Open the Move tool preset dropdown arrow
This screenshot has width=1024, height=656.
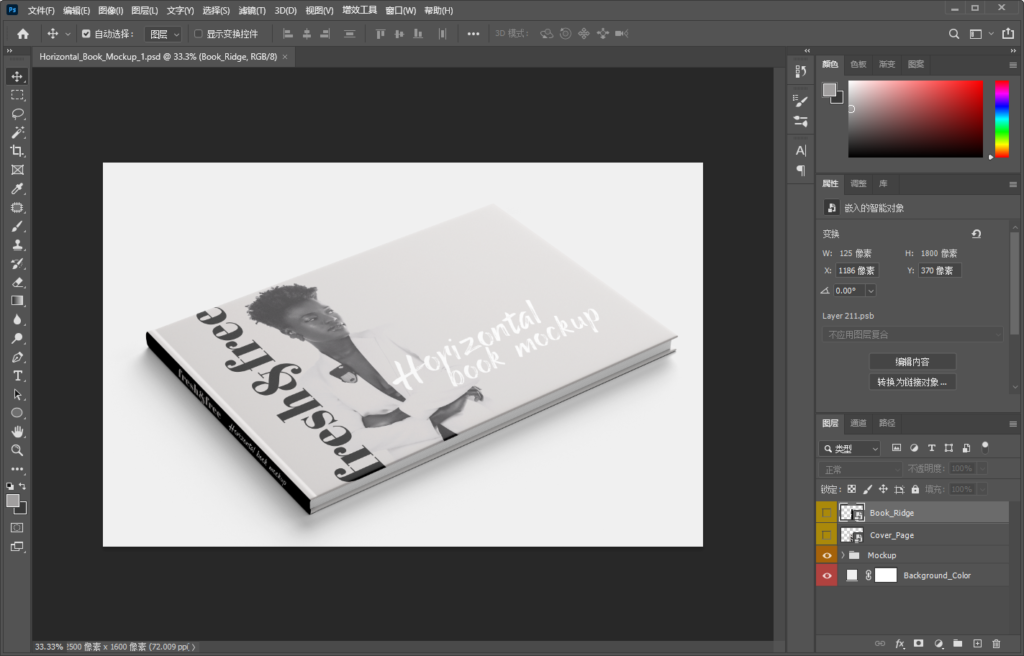[x=67, y=34]
